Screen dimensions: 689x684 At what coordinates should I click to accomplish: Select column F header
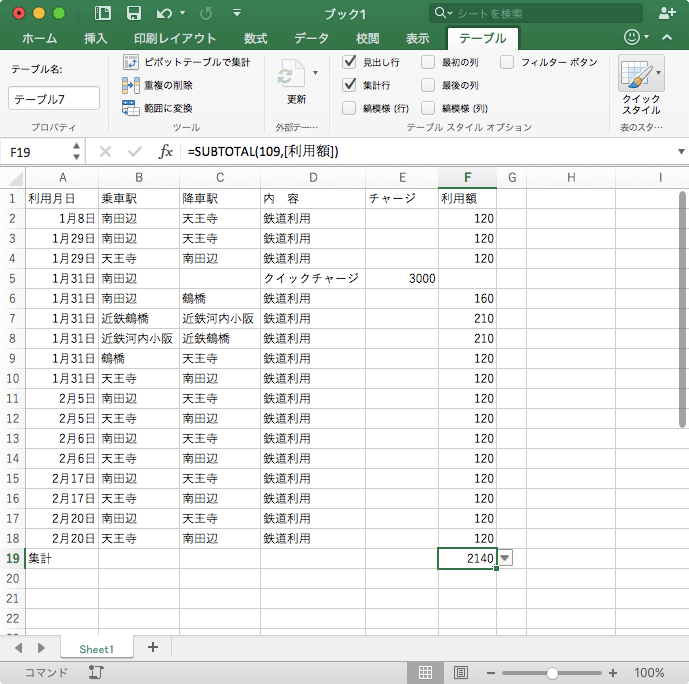(x=468, y=178)
